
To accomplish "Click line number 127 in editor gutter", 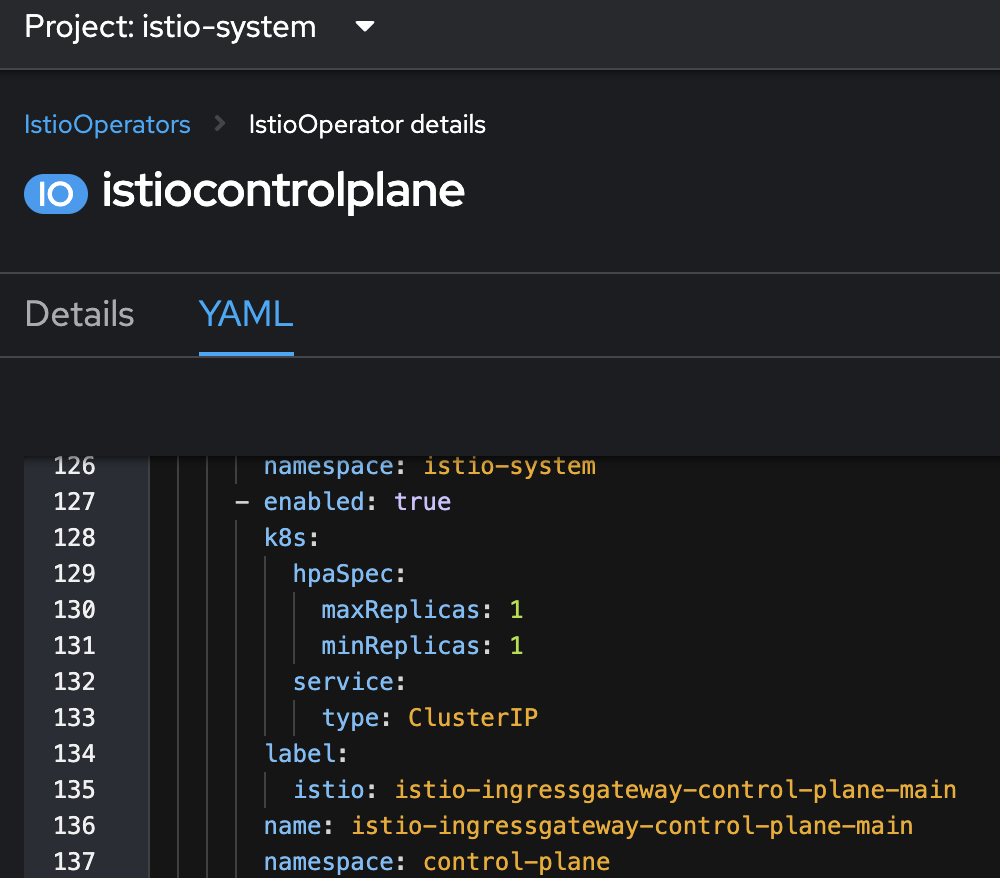I will (x=75, y=502).
